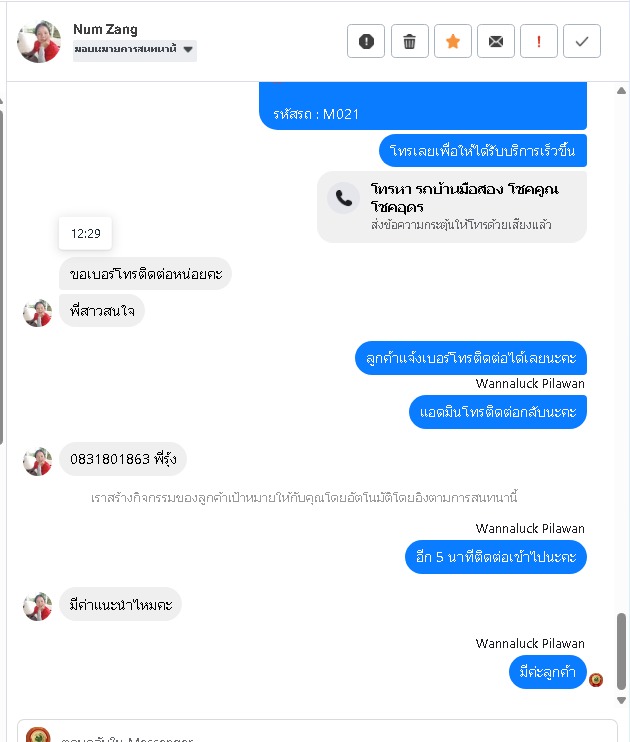The image size is (630, 742).
Task: Flag conversation with red exclamation icon
Action: [539, 41]
